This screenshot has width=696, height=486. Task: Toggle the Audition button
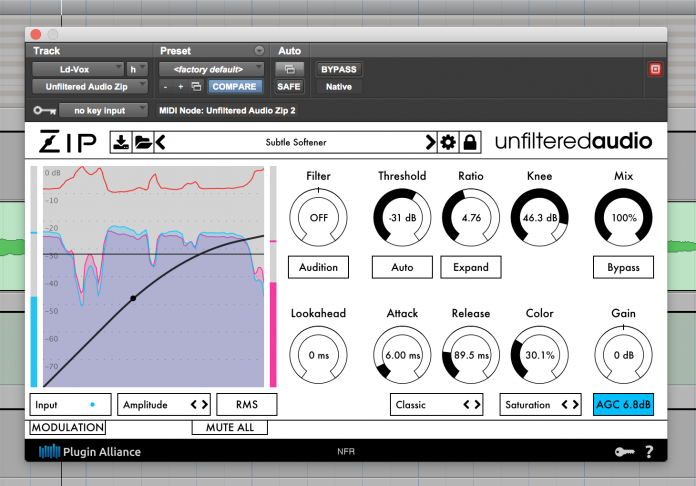tap(318, 267)
